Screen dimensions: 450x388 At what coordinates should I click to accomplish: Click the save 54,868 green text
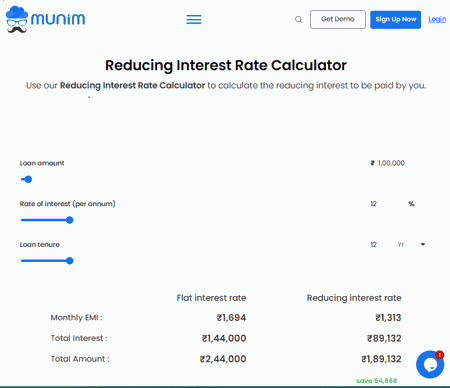(376, 381)
